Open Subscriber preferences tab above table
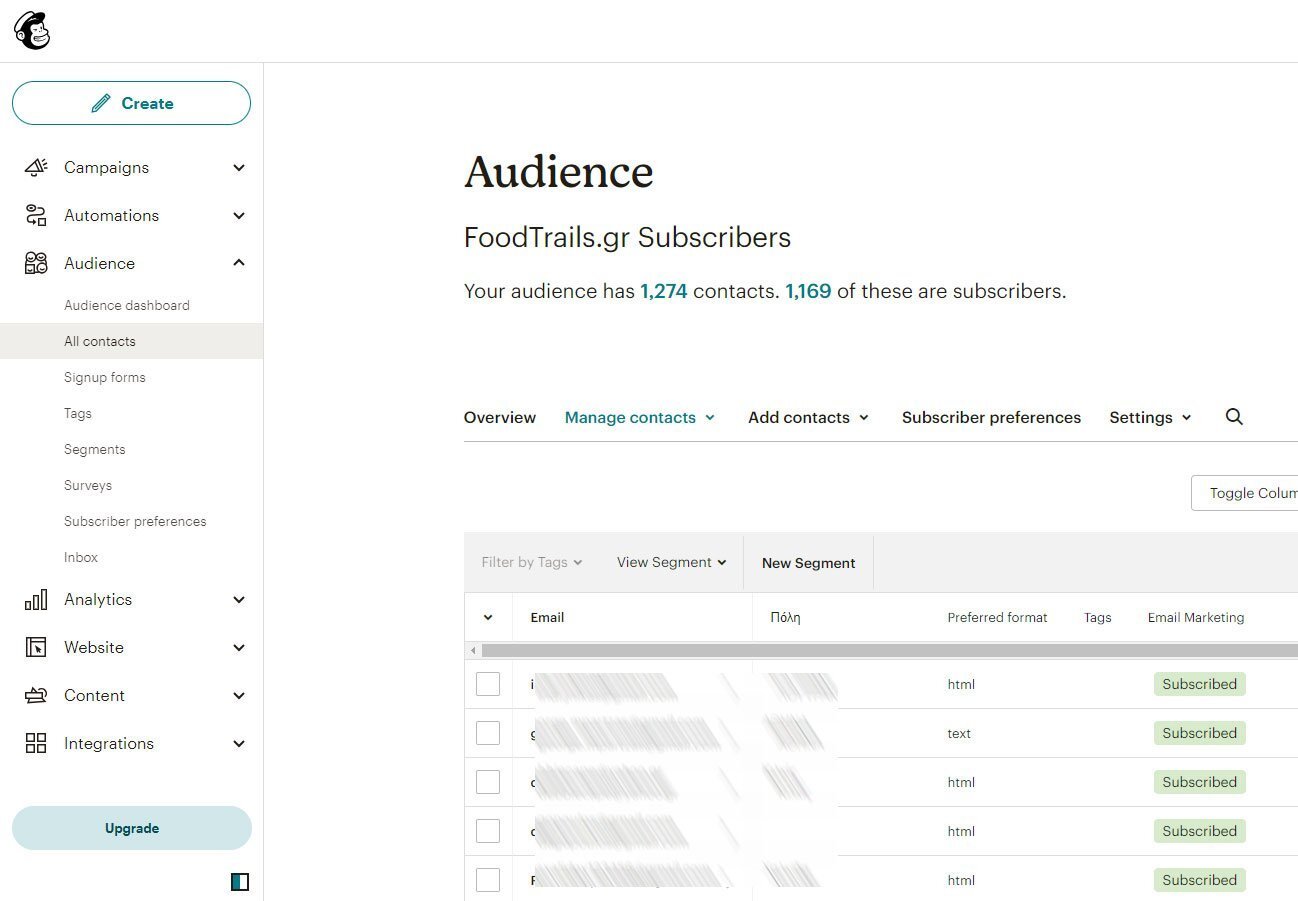 [x=991, y=417]
